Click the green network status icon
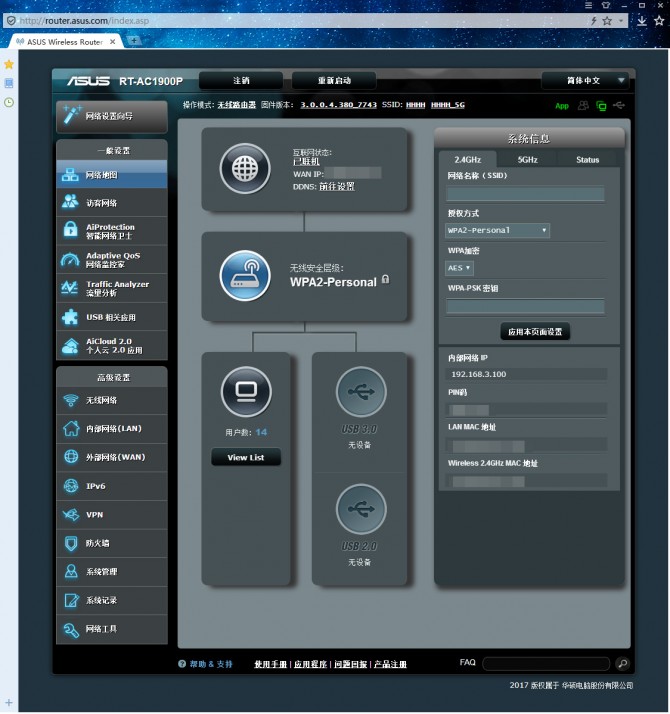The width and height of the screenshot is (670, 714). point(601,106)
